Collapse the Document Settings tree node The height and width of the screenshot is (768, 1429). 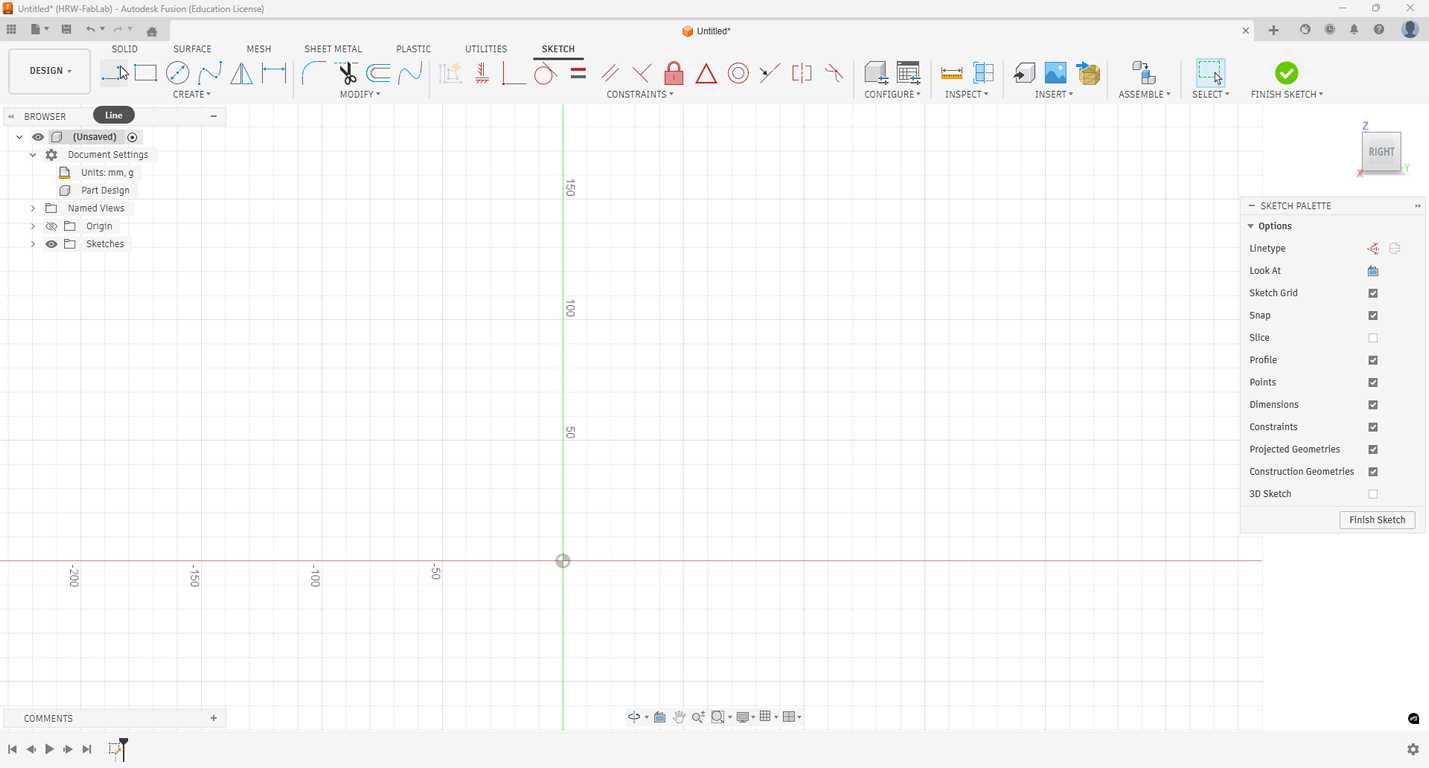click(x=33, y=155)
